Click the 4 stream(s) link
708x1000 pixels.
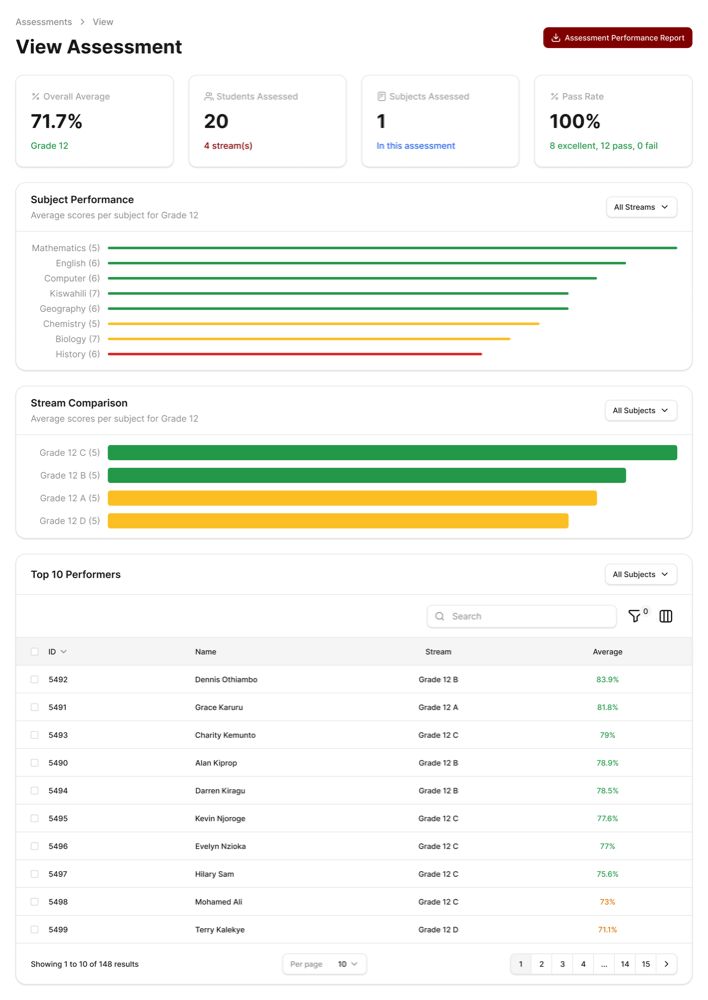tap(228, 145)
